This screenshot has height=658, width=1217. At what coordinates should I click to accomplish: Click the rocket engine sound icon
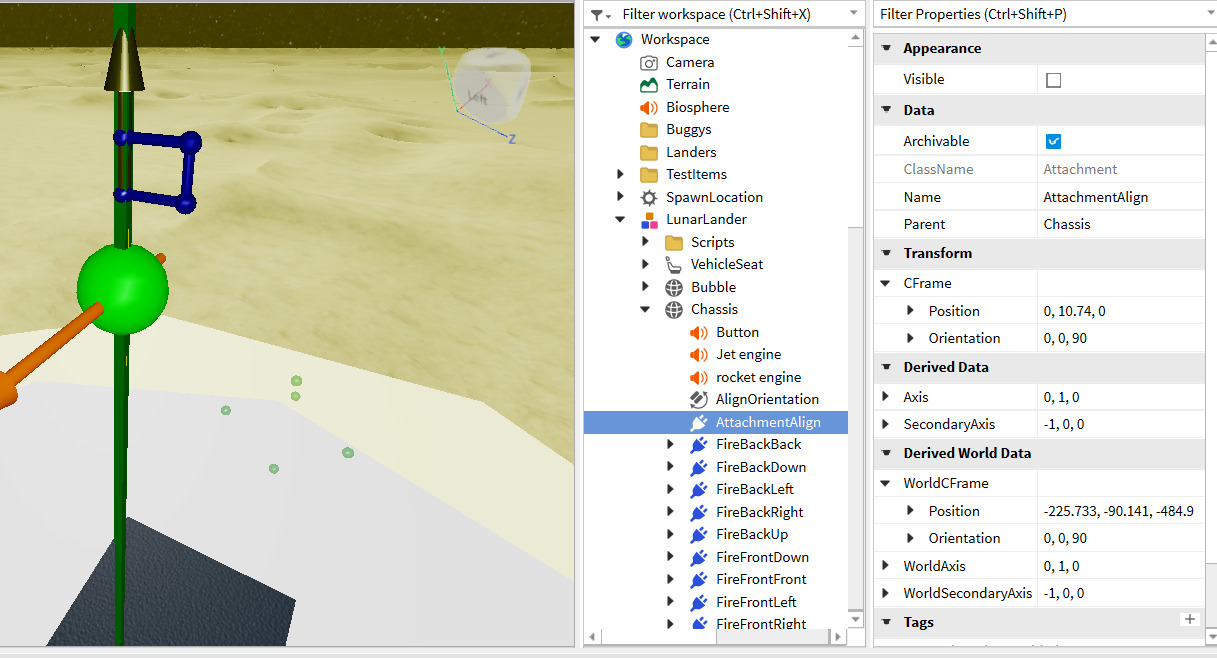pyautogui.click(x=697, y=376)
